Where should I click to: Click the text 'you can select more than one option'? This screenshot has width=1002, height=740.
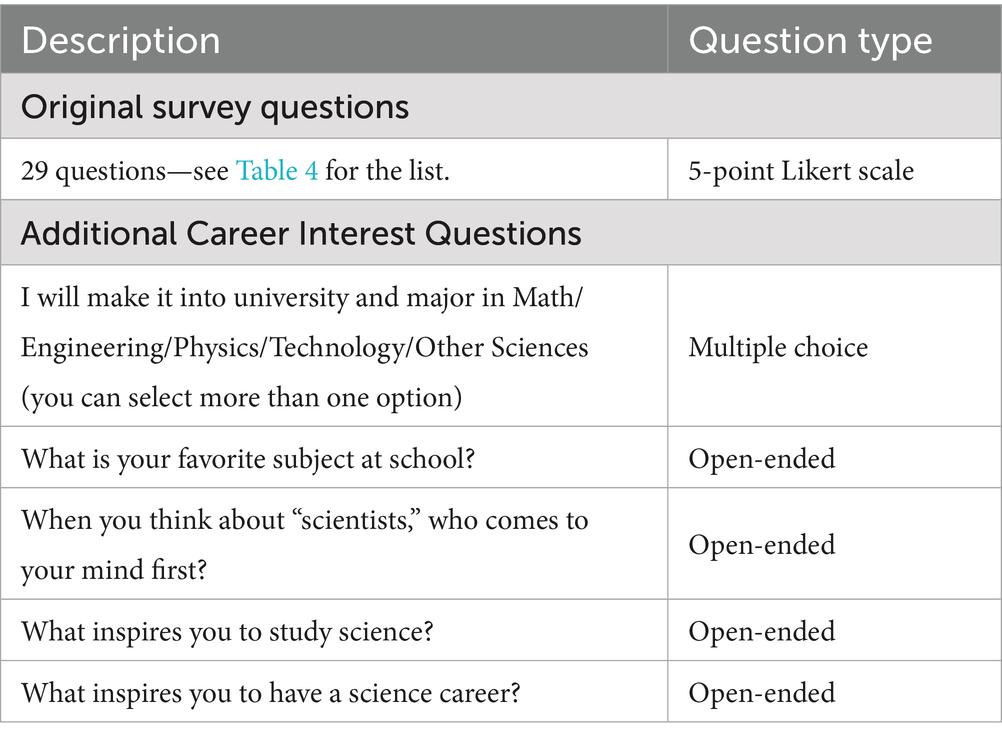[x=241, y=397]
